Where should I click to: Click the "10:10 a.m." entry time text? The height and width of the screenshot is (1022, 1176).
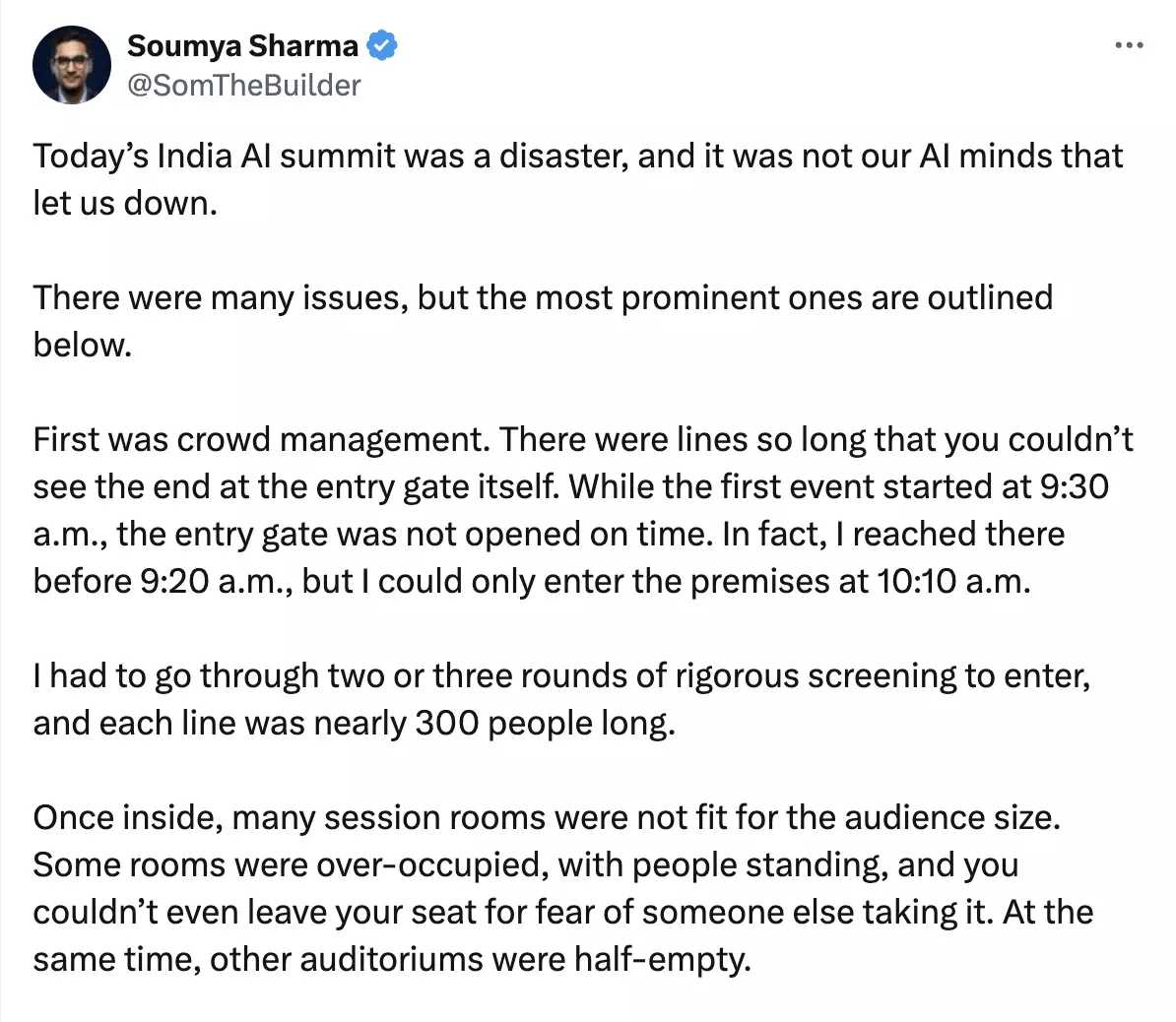click(x=952, y=581)
